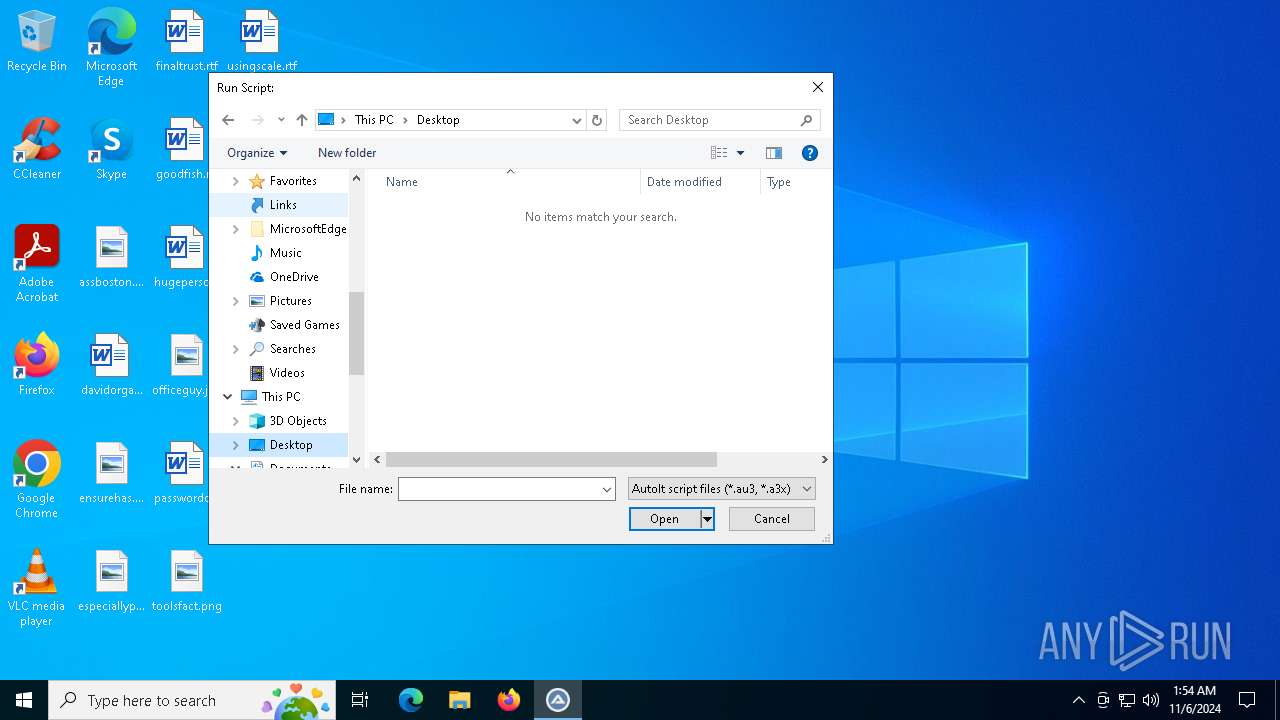Open AutoIt script file type dropdown
The width and height of the screenshot is (1280, 720).
click(x=721, y=489)
